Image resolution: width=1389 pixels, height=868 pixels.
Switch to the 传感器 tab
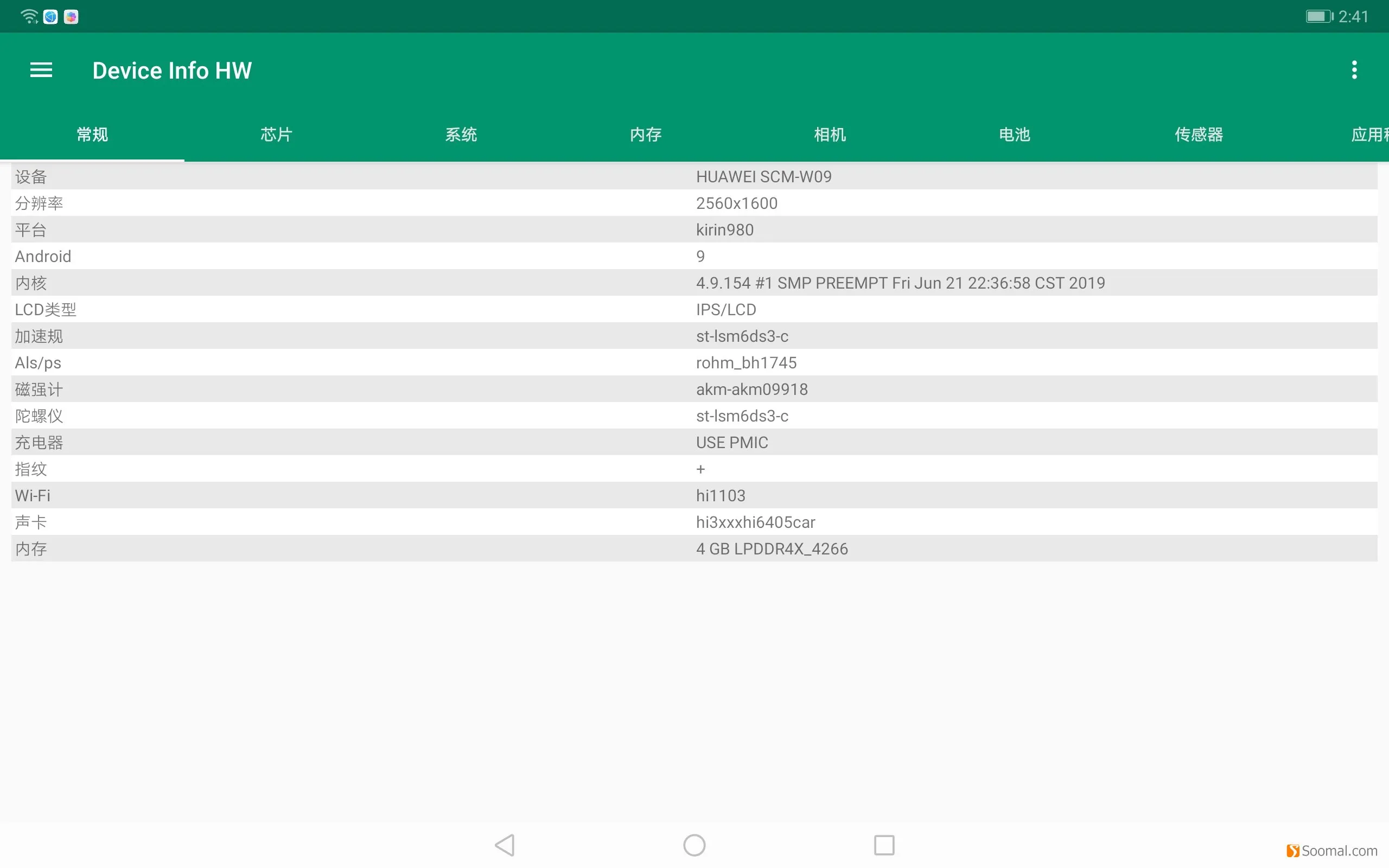(1199, 135)
